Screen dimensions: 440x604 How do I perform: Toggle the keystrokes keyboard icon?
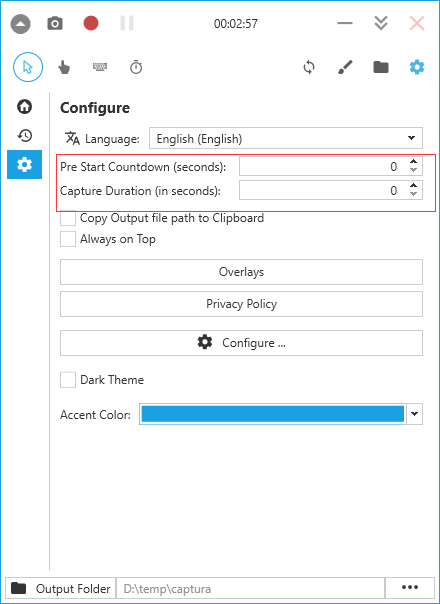(x=100, y=67)
